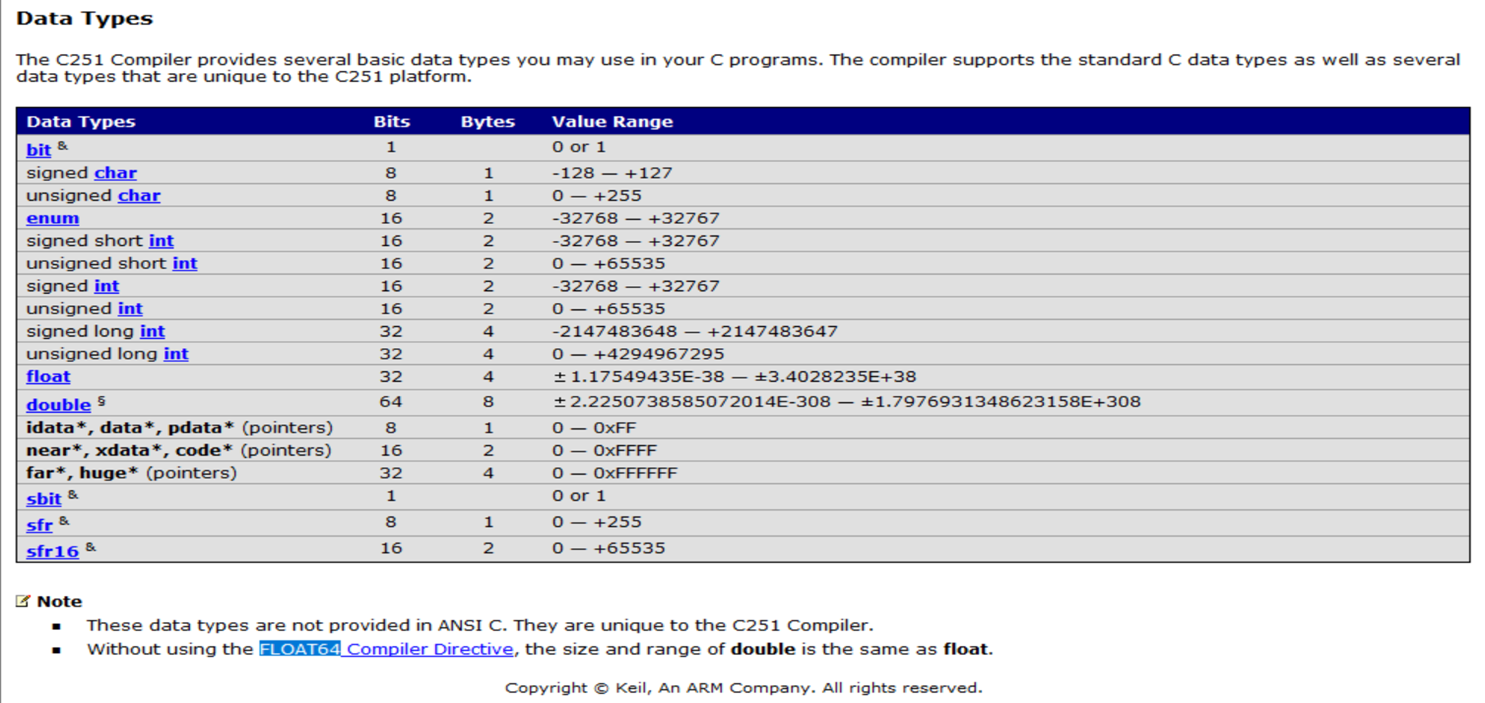Screen dimensions: 1485x703
Task: Click the Value Range column header
Action: [612, 122]
